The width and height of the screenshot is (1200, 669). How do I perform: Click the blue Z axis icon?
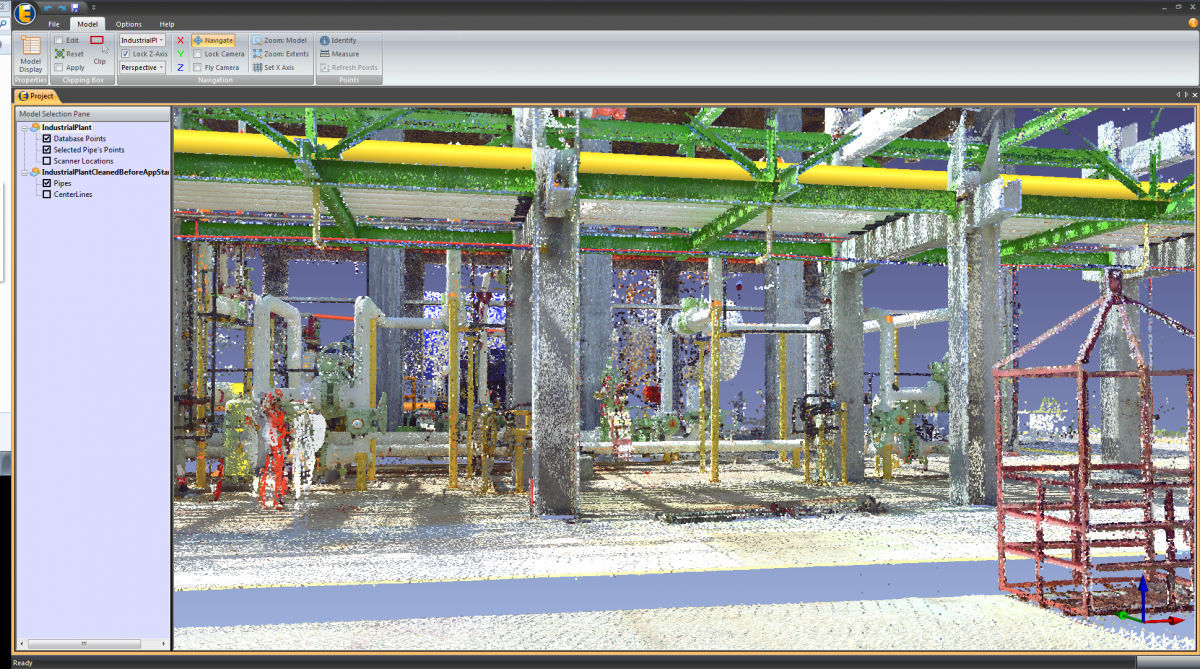[180, 67]
